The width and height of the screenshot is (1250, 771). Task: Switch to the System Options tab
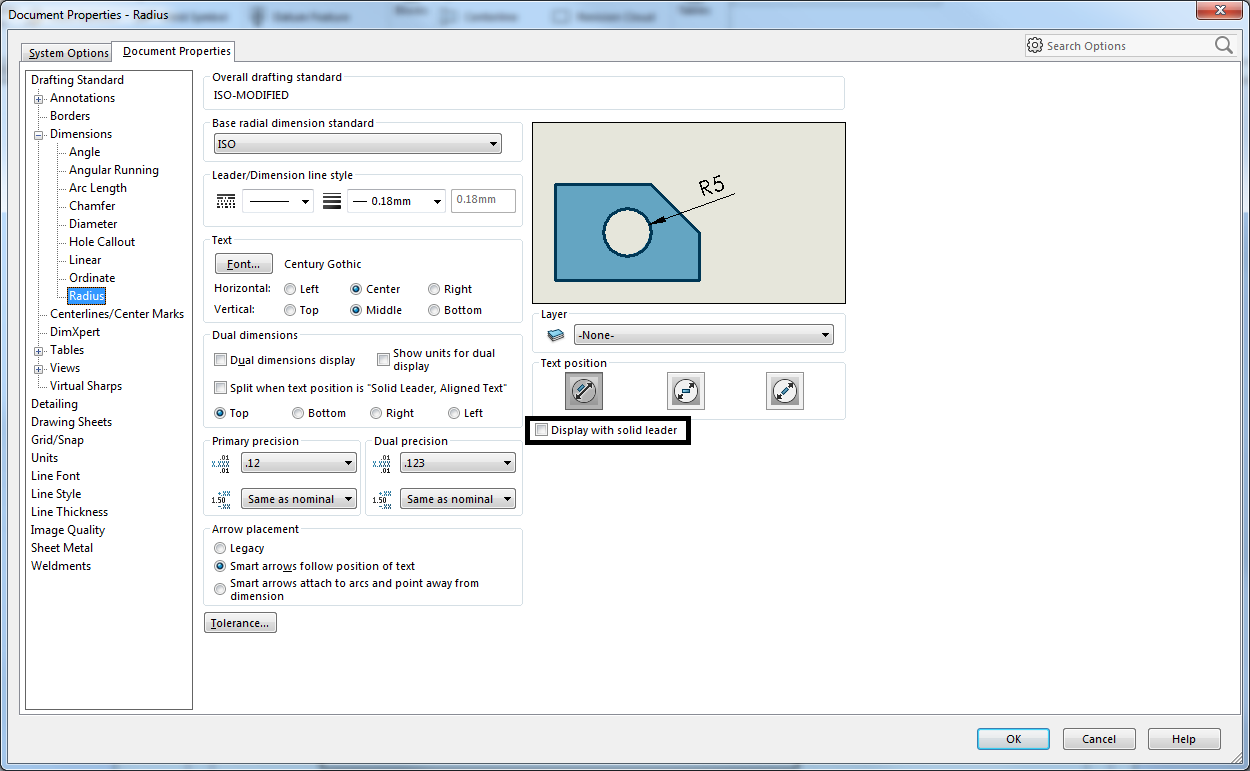tap(68, 53)
